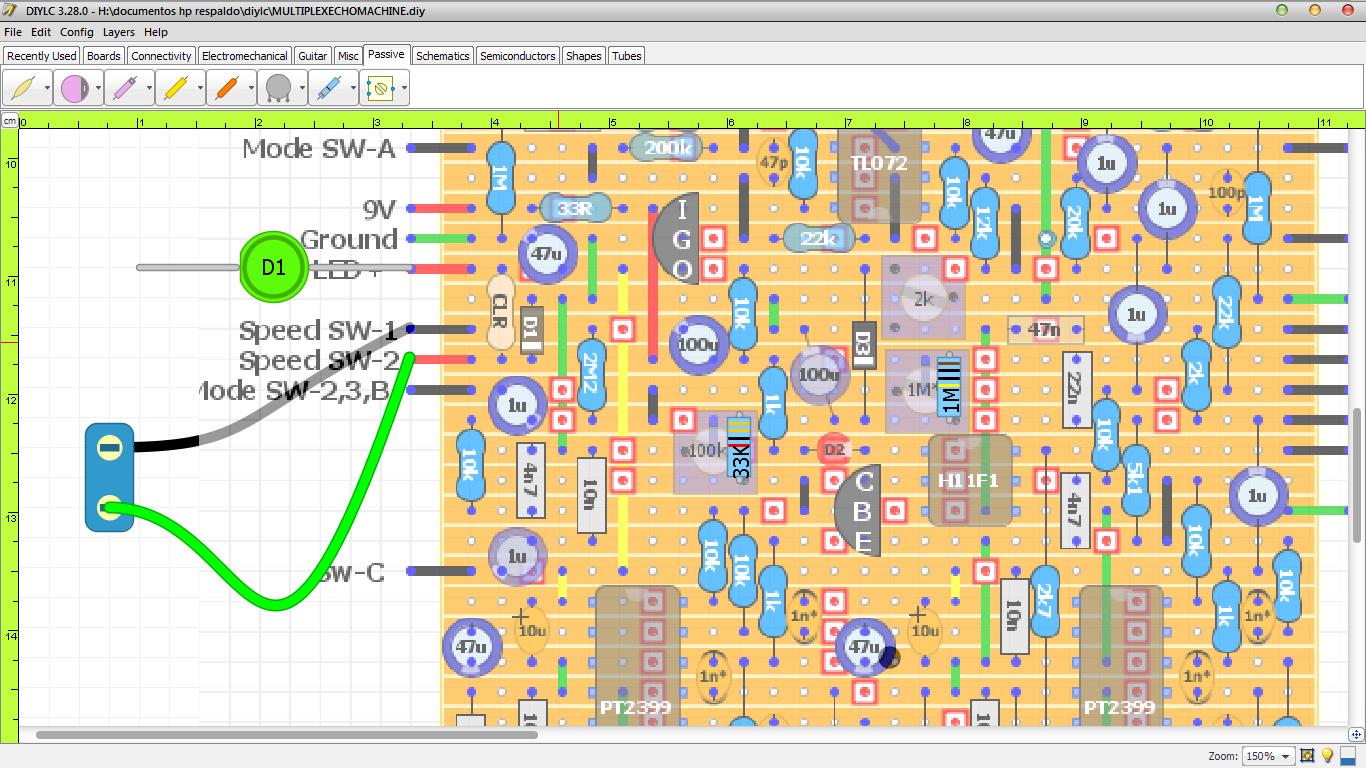Expand the resistor tool dropdown arrow
The image size is (1366, 768).
point(352,88)
